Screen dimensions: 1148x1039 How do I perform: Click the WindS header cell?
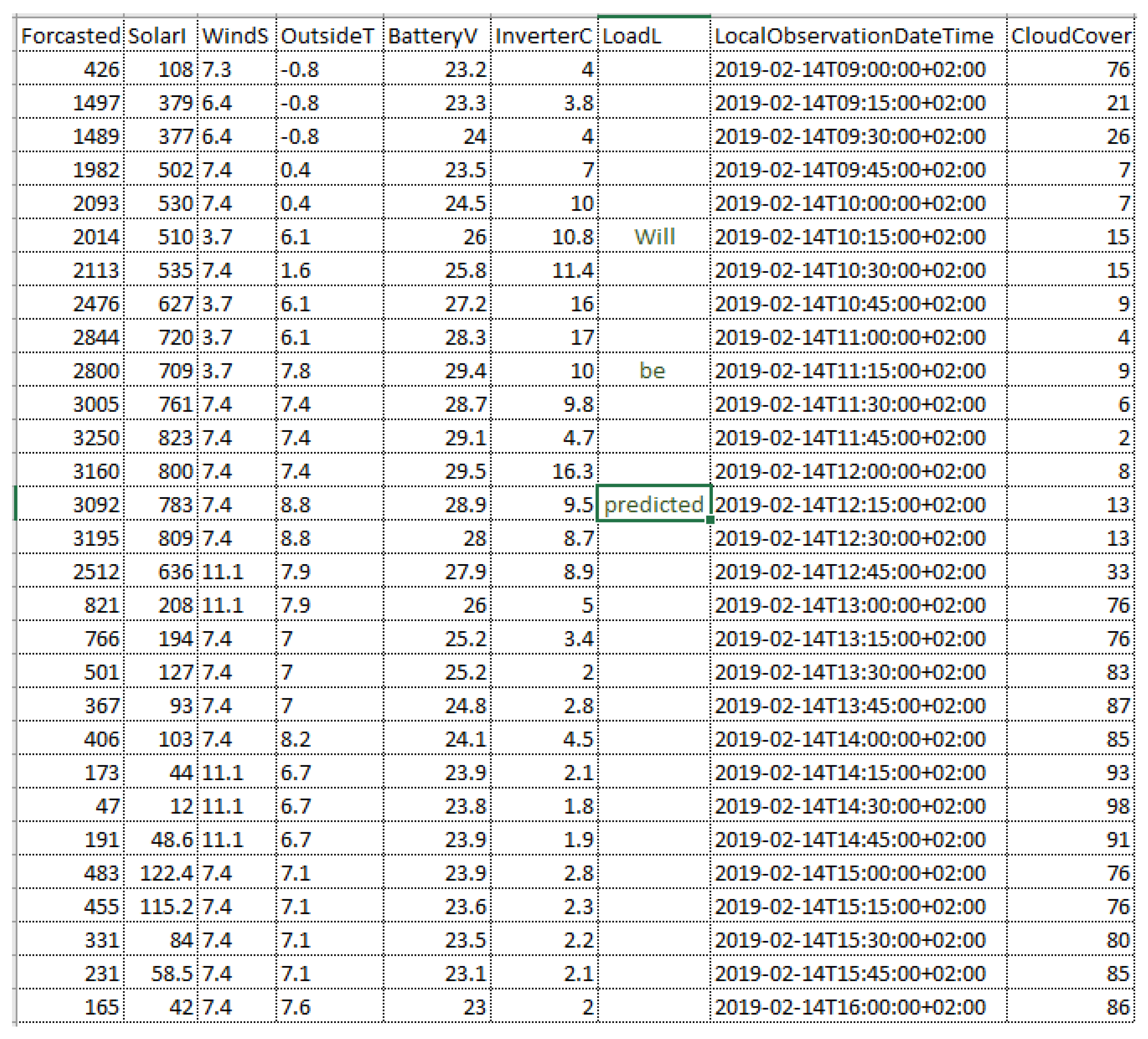[236, 36]
